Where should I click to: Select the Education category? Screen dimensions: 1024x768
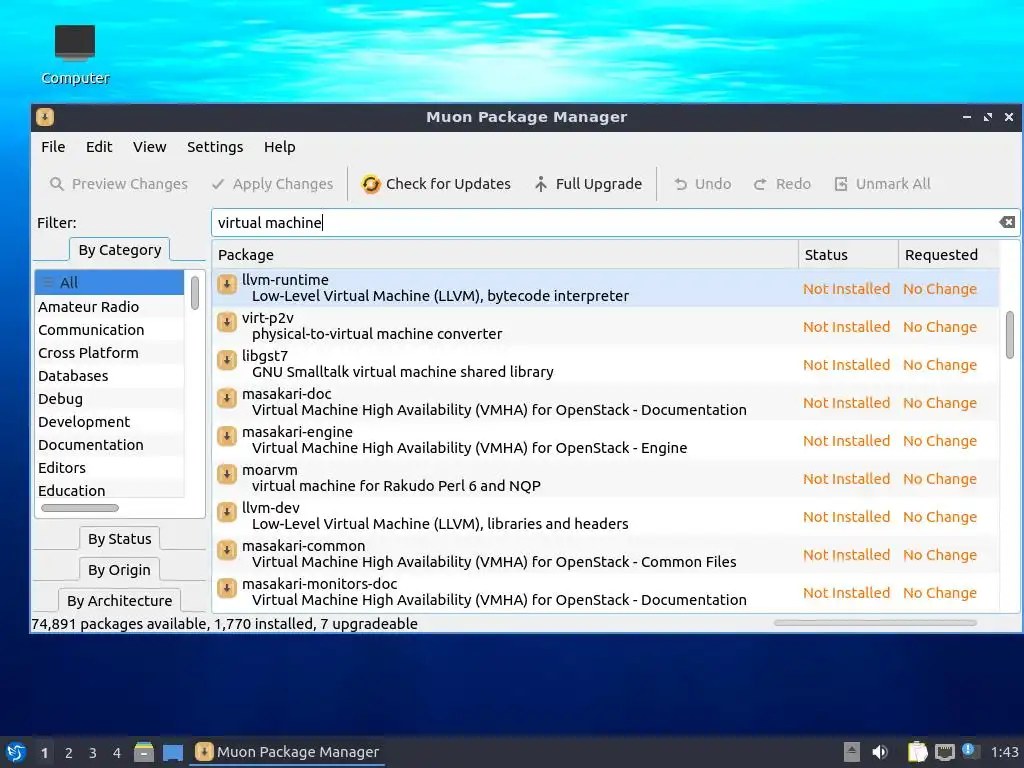tap(110, 490)
